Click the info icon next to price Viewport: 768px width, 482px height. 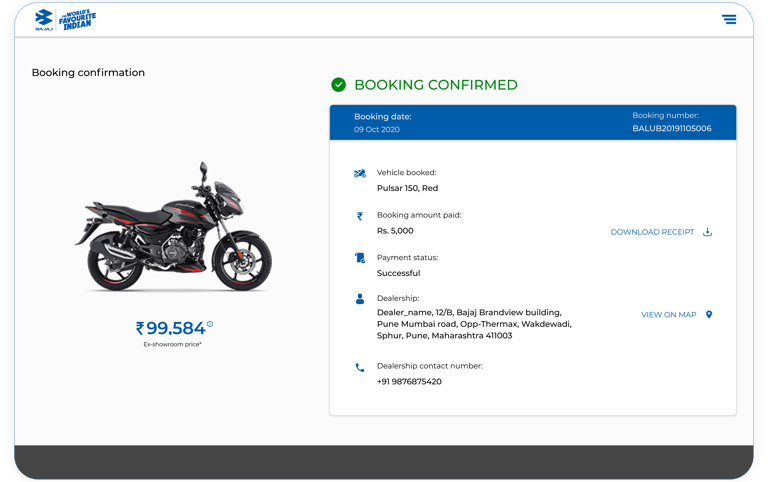(x=210, y=324)
